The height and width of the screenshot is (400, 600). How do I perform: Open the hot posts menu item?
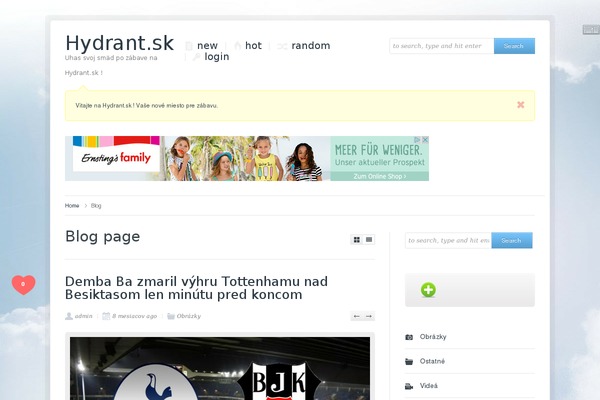click(253, 46)
